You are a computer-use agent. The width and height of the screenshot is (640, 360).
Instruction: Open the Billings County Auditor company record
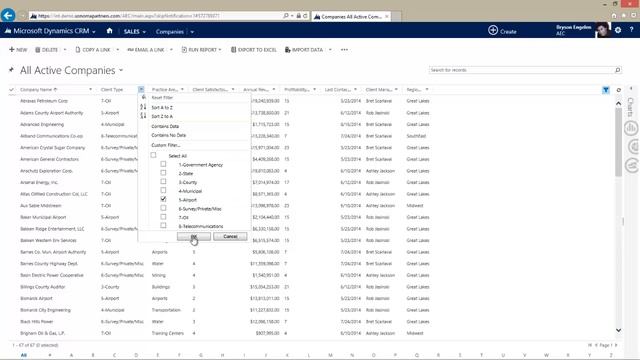43,287
